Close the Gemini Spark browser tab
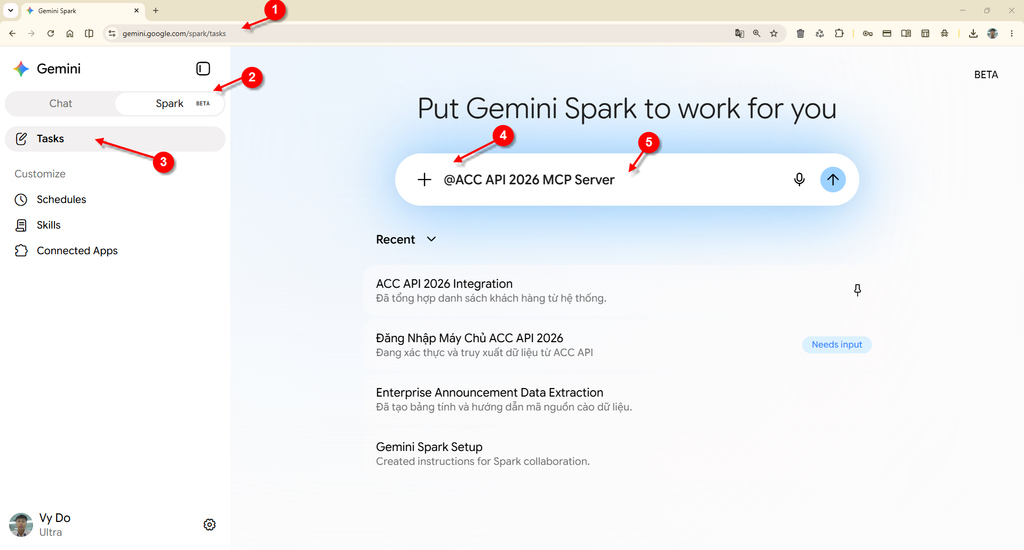 [x=136, y=10]
